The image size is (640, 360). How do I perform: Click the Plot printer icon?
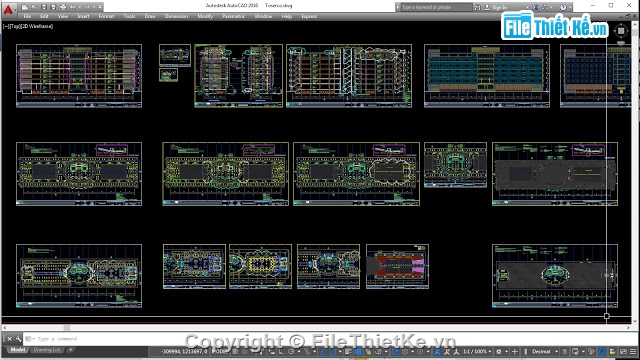(63, 7)
